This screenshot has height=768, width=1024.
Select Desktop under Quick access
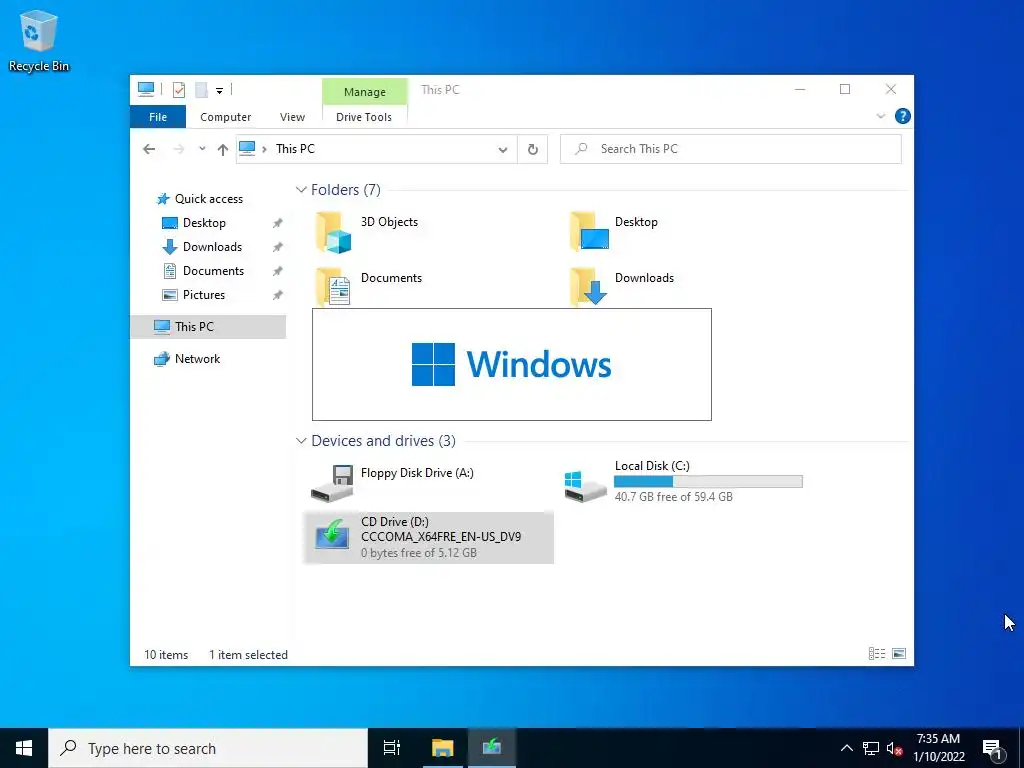pyautogui.click(x=204, y=223)
